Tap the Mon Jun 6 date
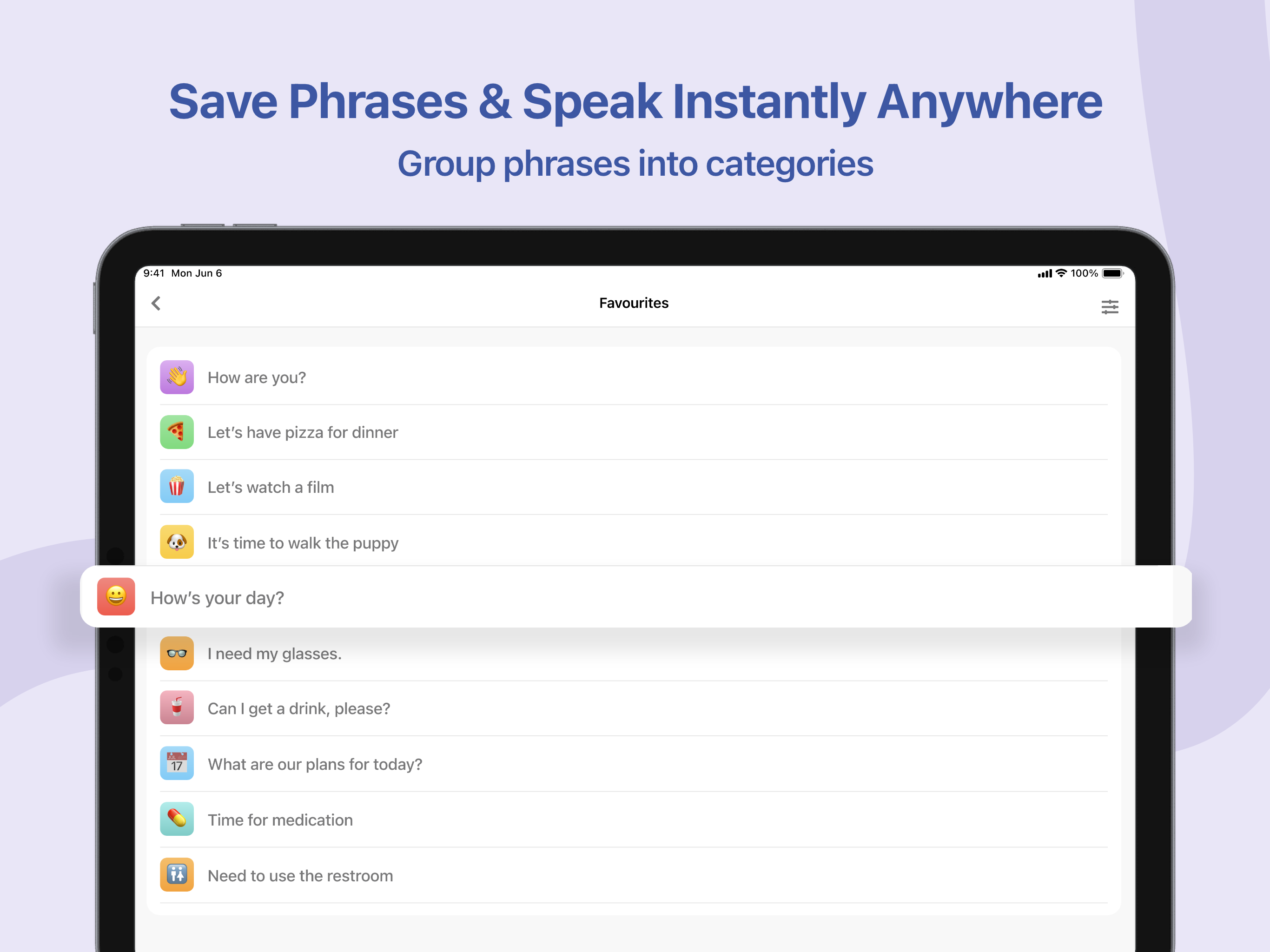 click(196, 273)
